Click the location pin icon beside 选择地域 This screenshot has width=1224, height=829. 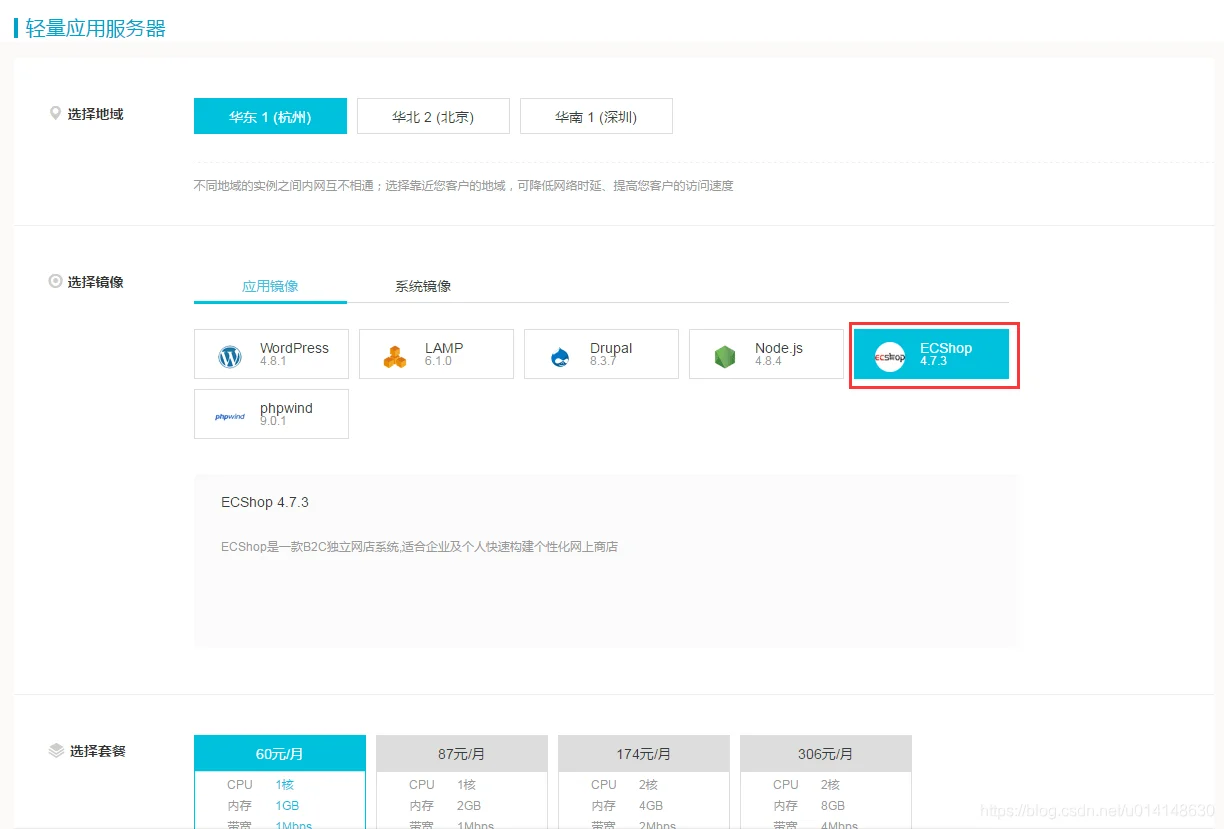[x=56, y=114]
